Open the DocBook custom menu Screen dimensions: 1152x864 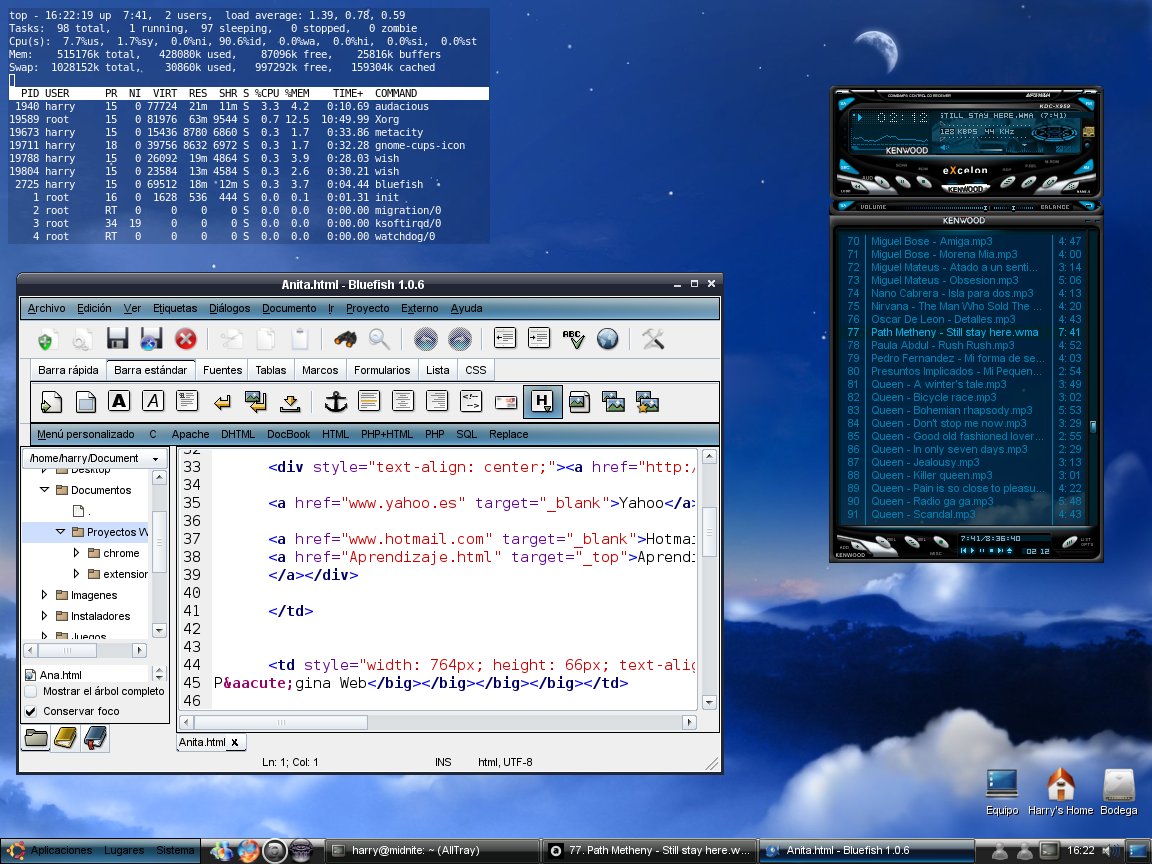tap(289, 434)
